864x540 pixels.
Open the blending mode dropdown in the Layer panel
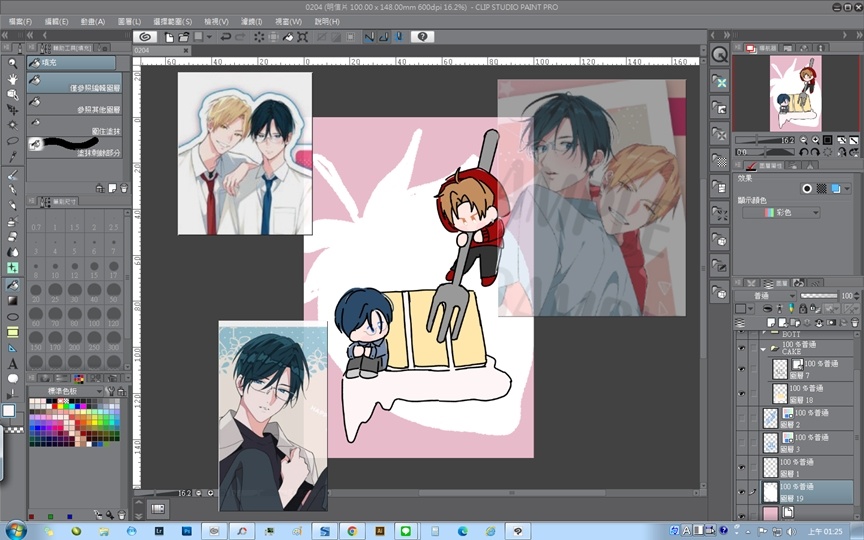pyautogui.click(x=765, y=296)
